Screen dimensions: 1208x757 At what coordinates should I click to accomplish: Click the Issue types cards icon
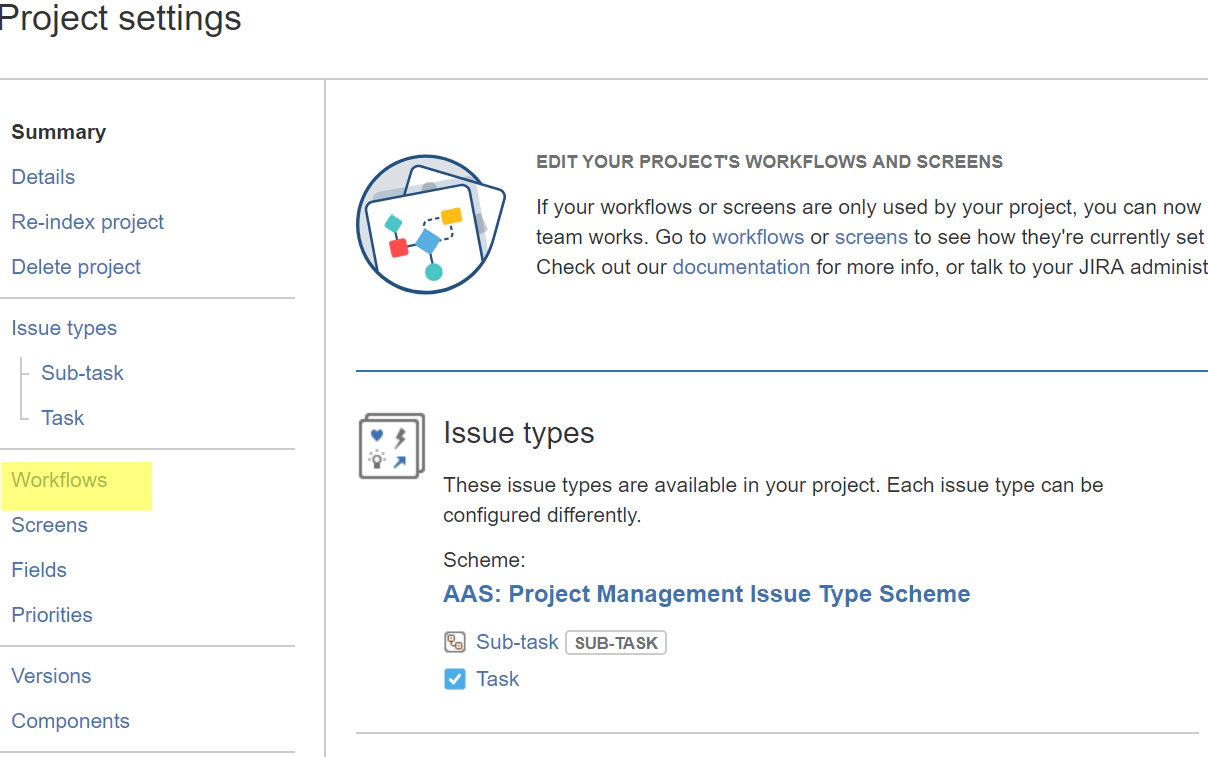tap(391, 445)
